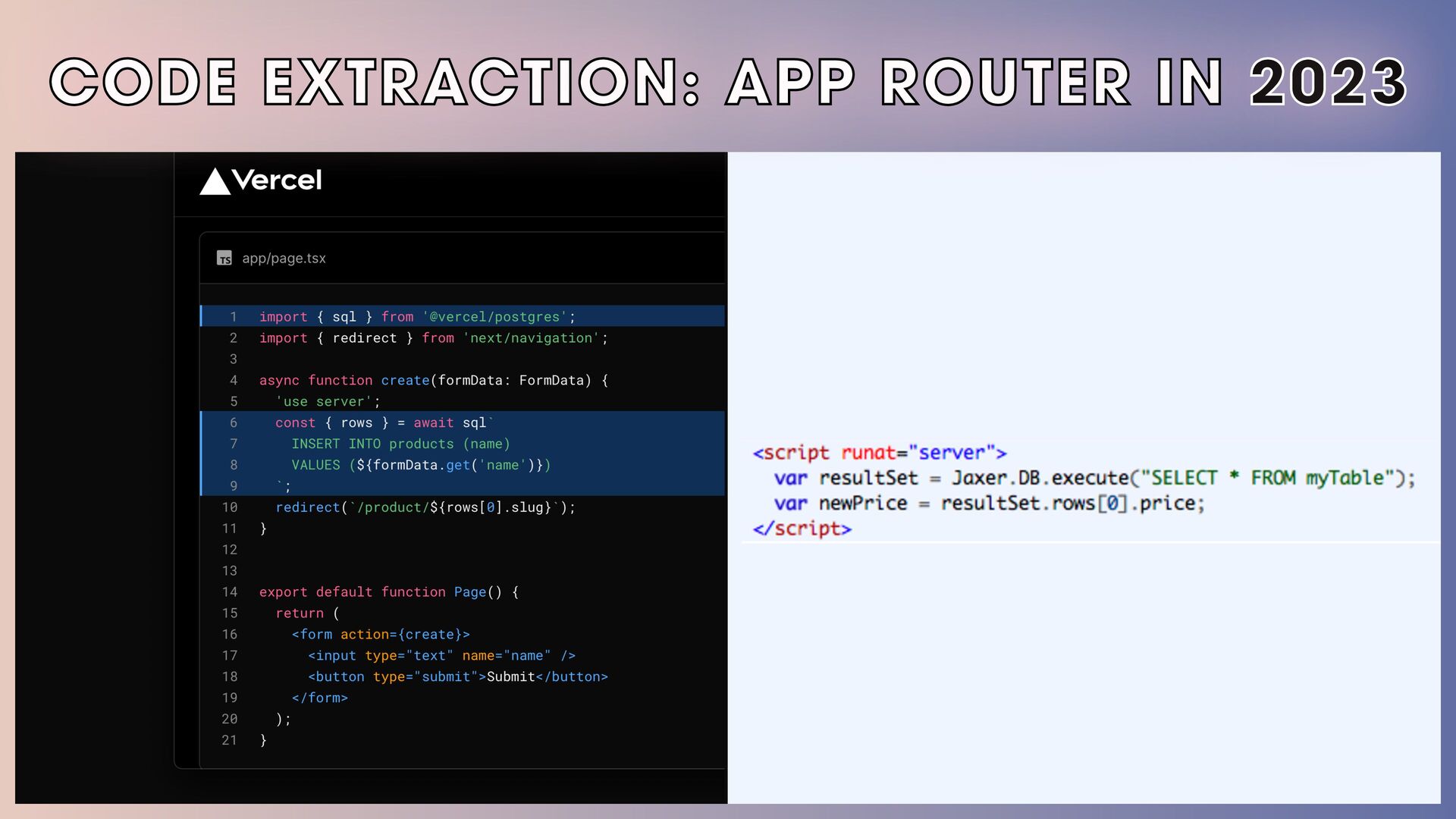Viewport: 1456px width, 819px height.
Task: Click the create function name
Action: 405,381
